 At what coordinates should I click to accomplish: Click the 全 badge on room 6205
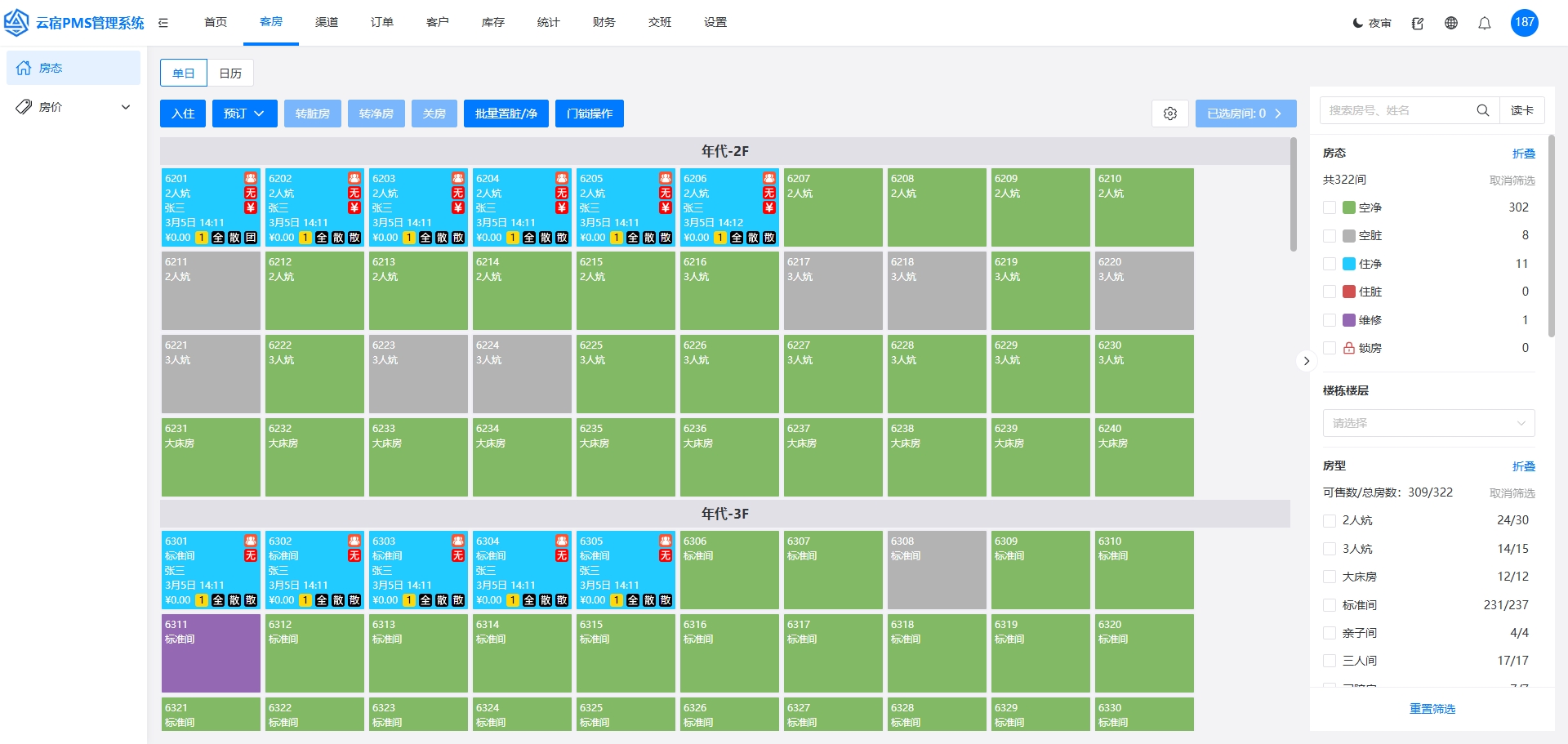point(633,238)
